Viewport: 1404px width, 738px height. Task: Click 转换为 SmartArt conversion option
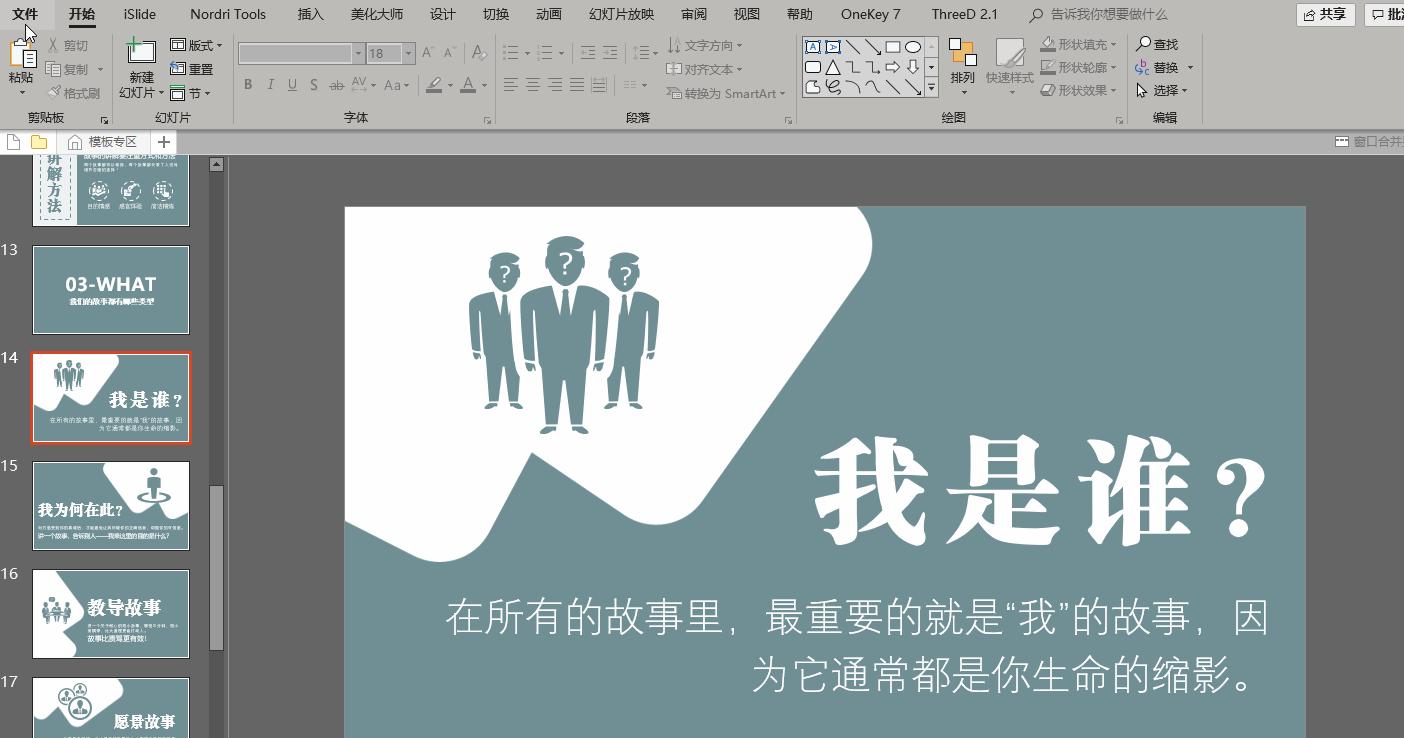726,92
